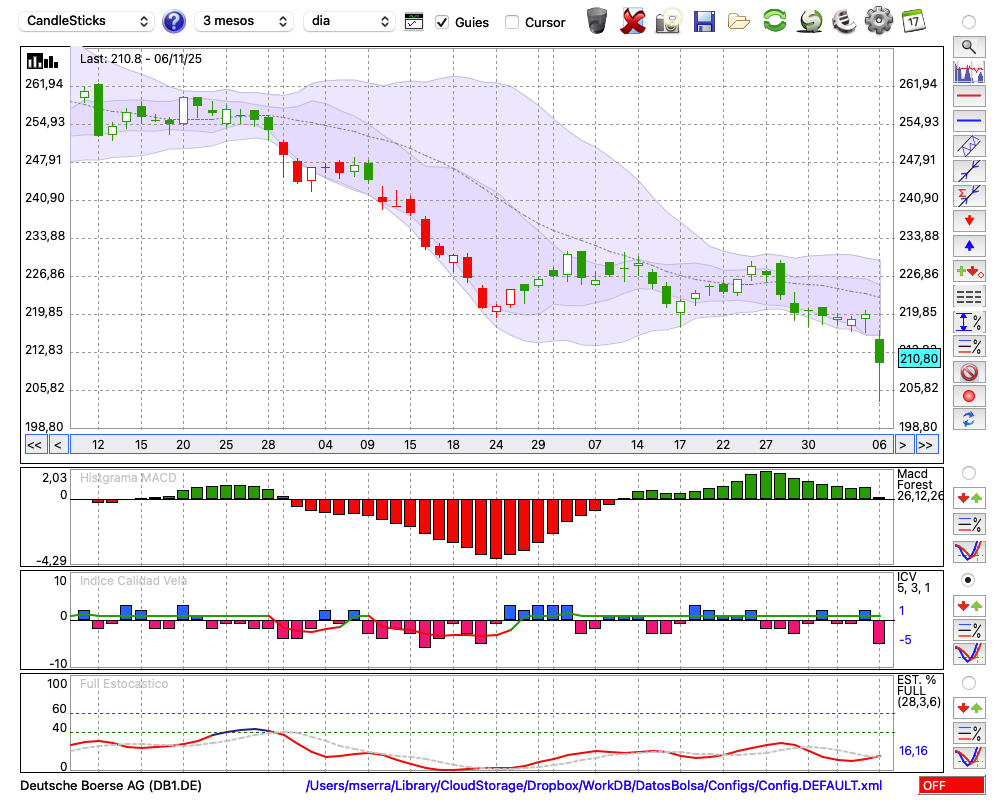Open the dia interval dropdown

(349, 21)
